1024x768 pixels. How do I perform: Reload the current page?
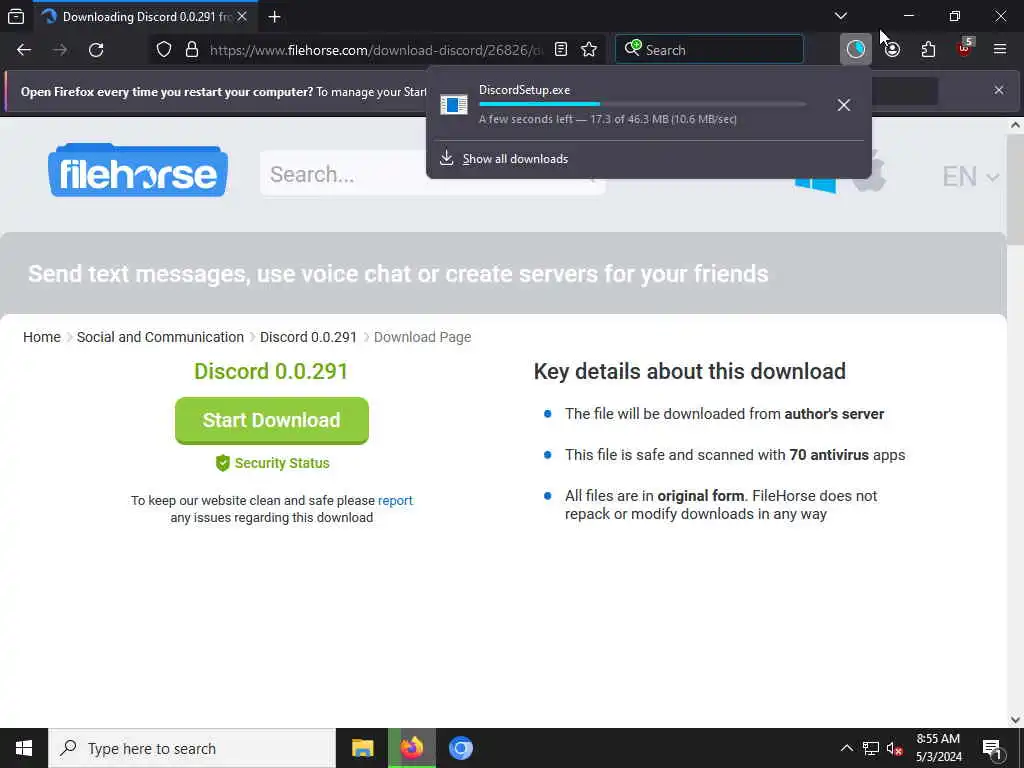96,50
